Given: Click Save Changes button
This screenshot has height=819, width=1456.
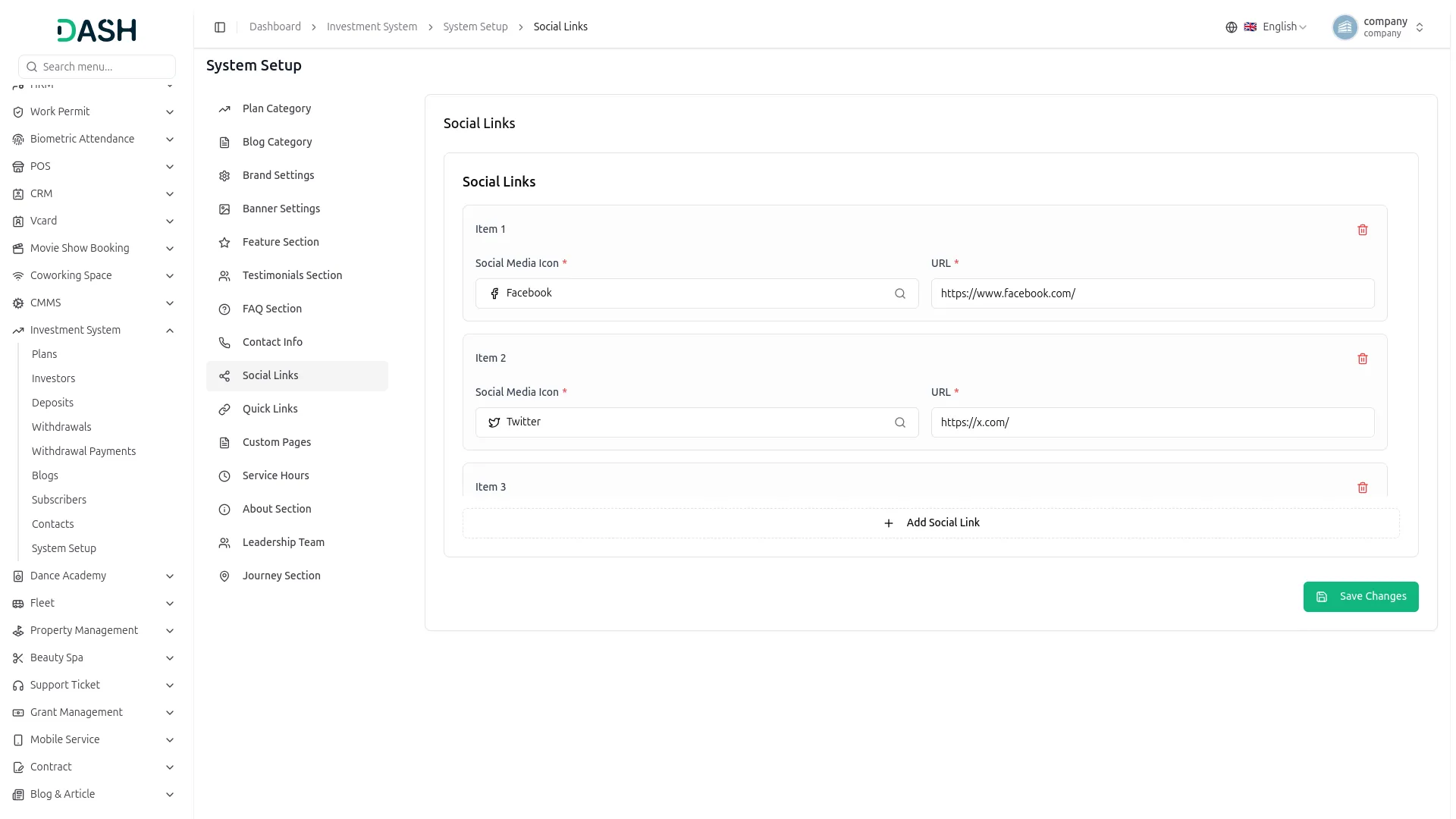Looking at the screenshot, I should pyautogui.click(x=1360, y=597).
